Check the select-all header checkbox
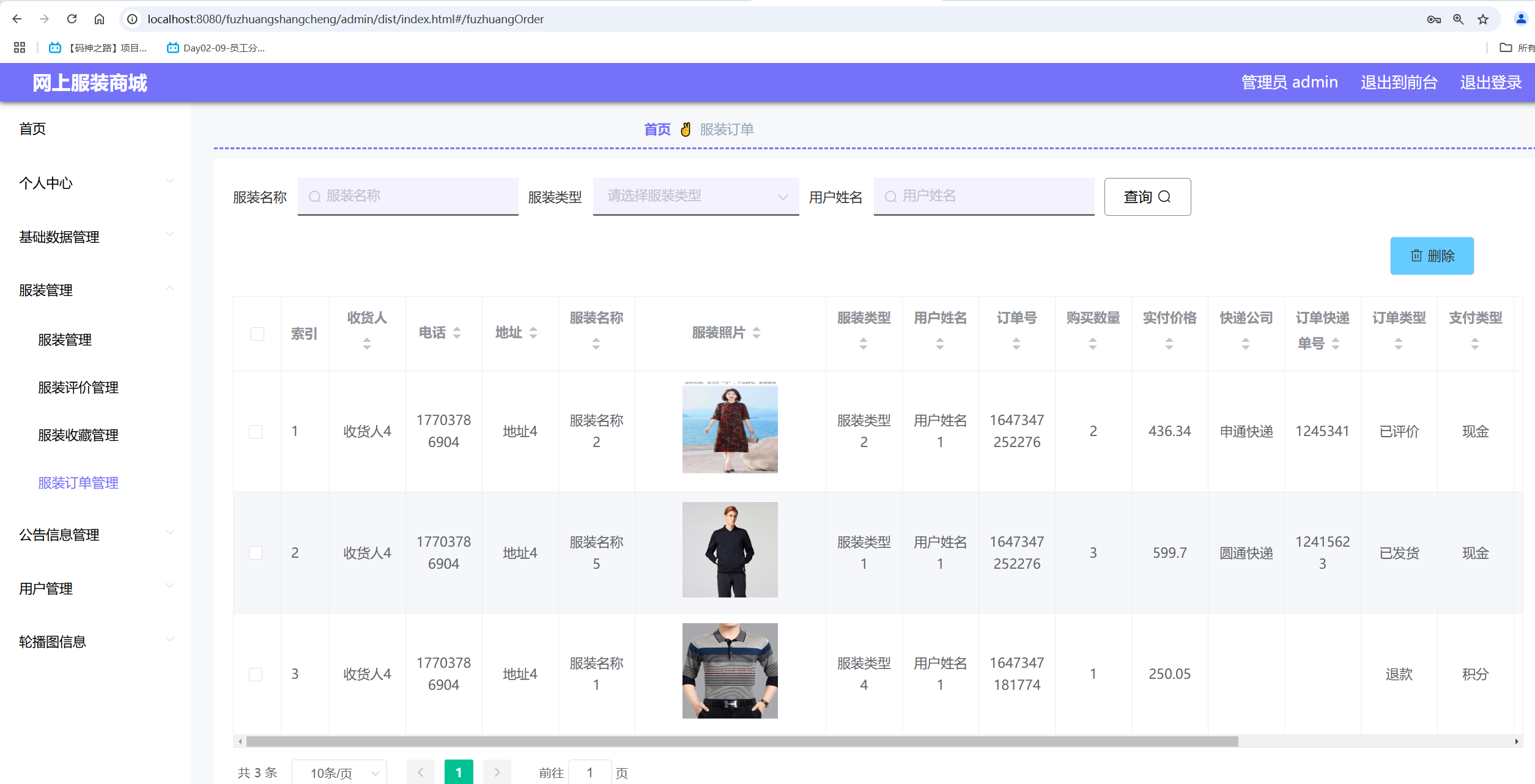The image size is (1535, 784). [257, 334]
